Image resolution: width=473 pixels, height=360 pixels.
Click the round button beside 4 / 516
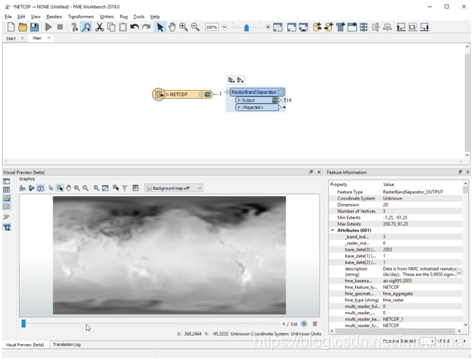(304, 324)
